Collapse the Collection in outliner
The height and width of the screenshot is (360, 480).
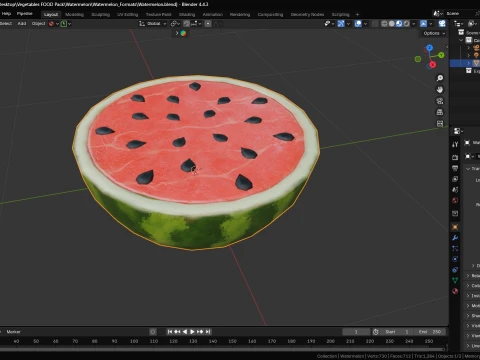point(461,40)
